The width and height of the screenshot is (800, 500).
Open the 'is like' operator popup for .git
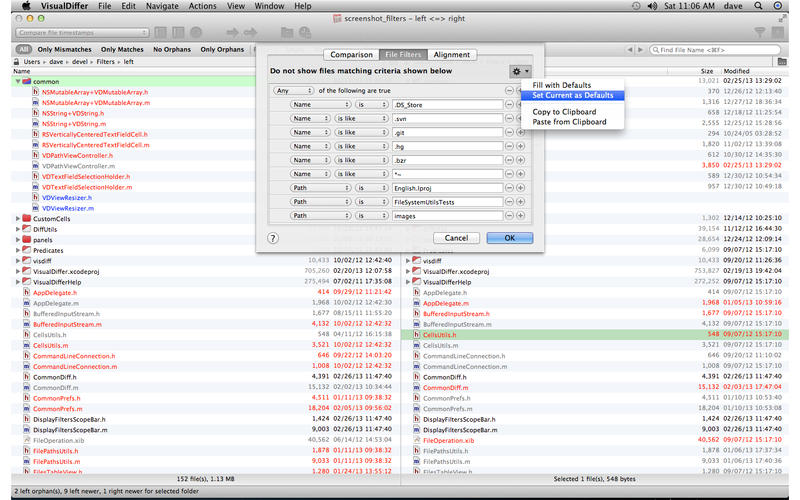(361, 132)
